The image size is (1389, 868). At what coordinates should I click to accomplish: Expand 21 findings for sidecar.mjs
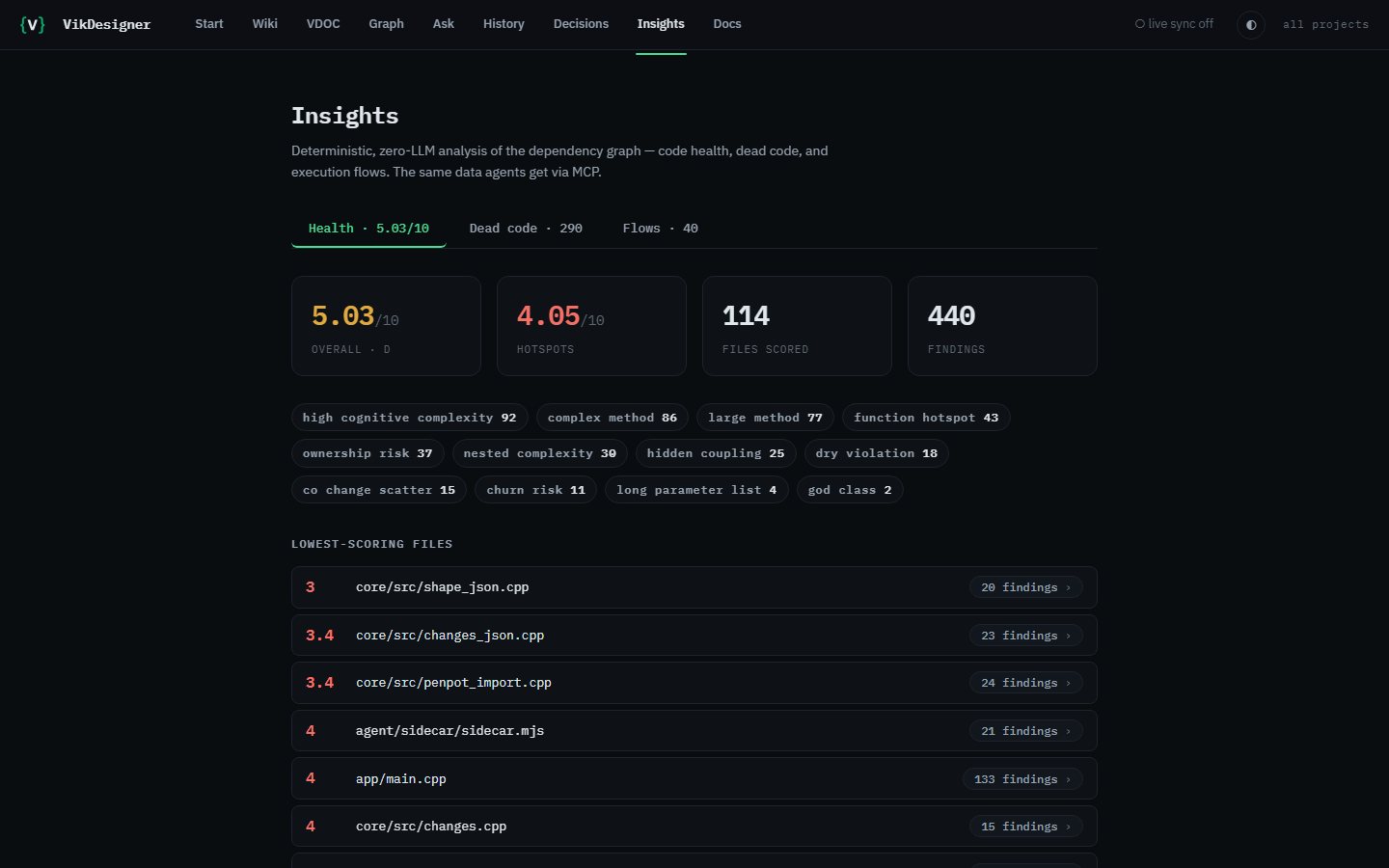click(1025, 731)
